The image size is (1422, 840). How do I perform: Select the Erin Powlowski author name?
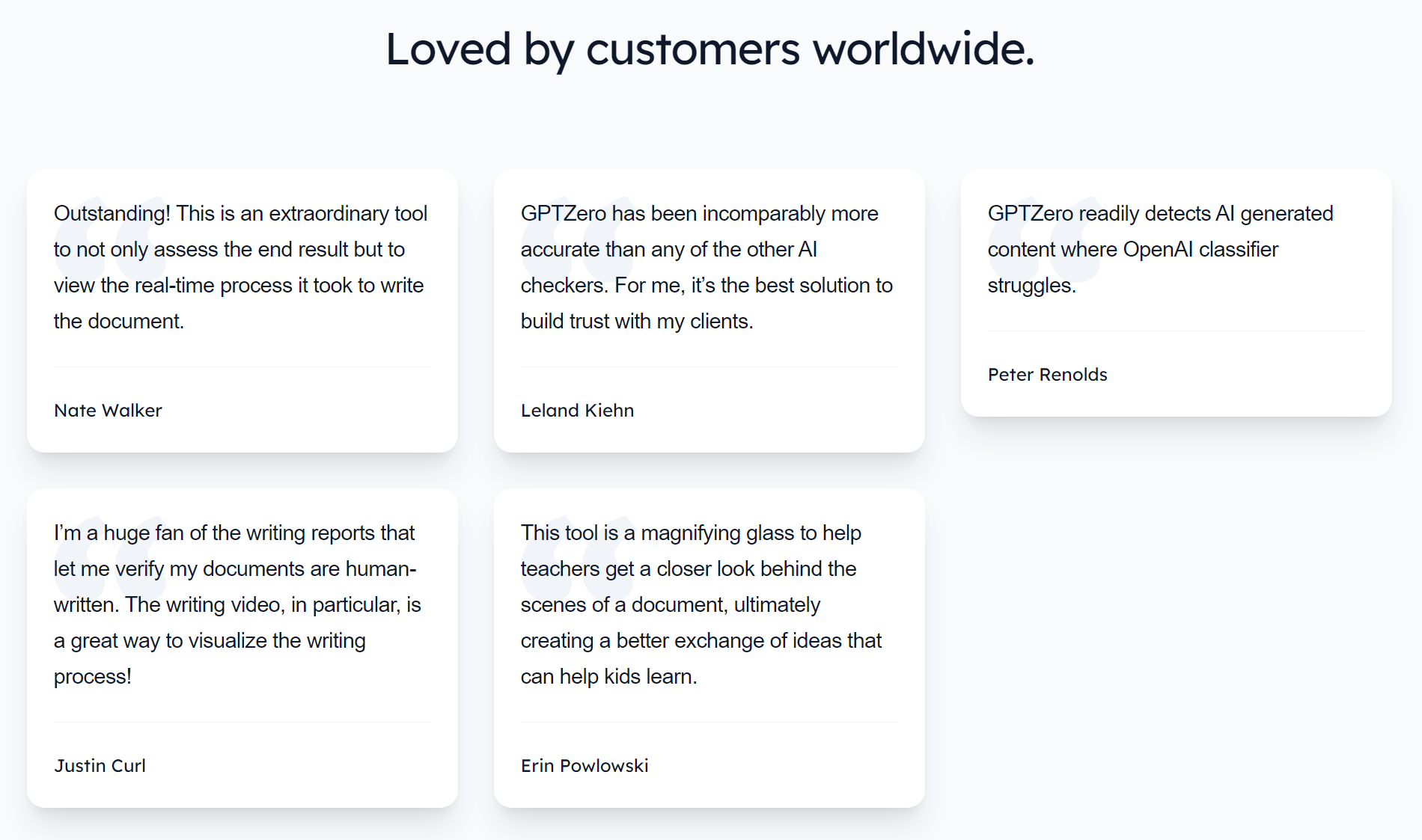[585, 766]
